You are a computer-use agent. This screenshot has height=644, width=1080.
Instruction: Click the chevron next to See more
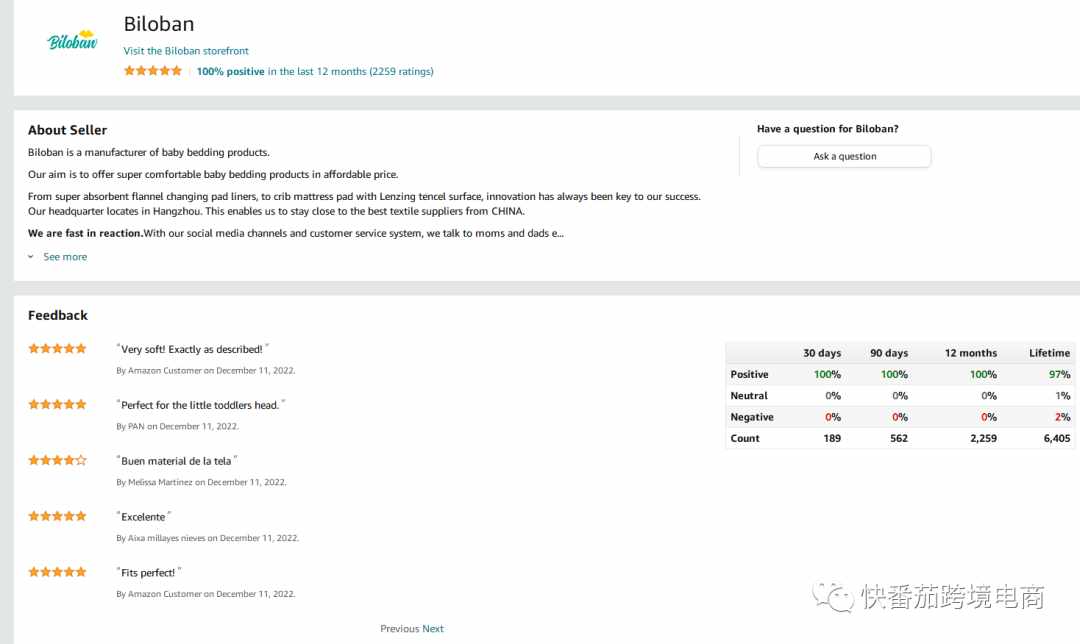click(31, 257)
